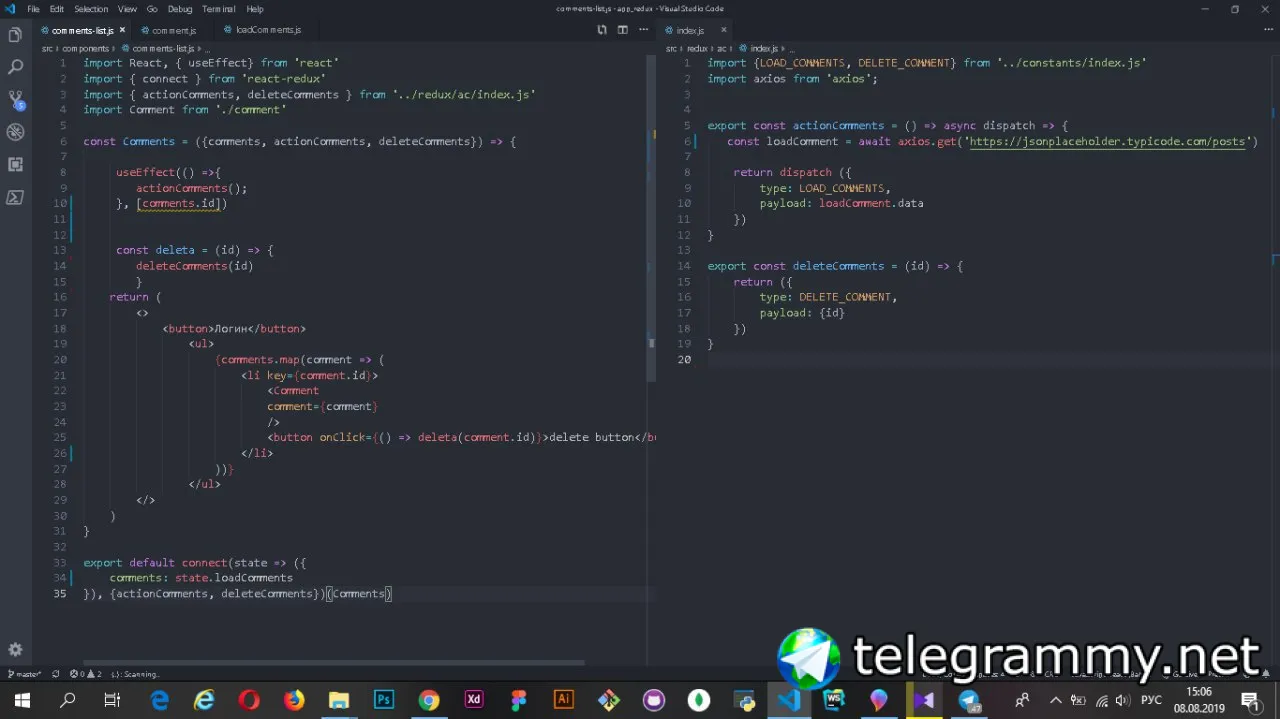Screen dimensions: 1280x719
Task: Click the Open Changes compare icon
Action: pos(602,30)
